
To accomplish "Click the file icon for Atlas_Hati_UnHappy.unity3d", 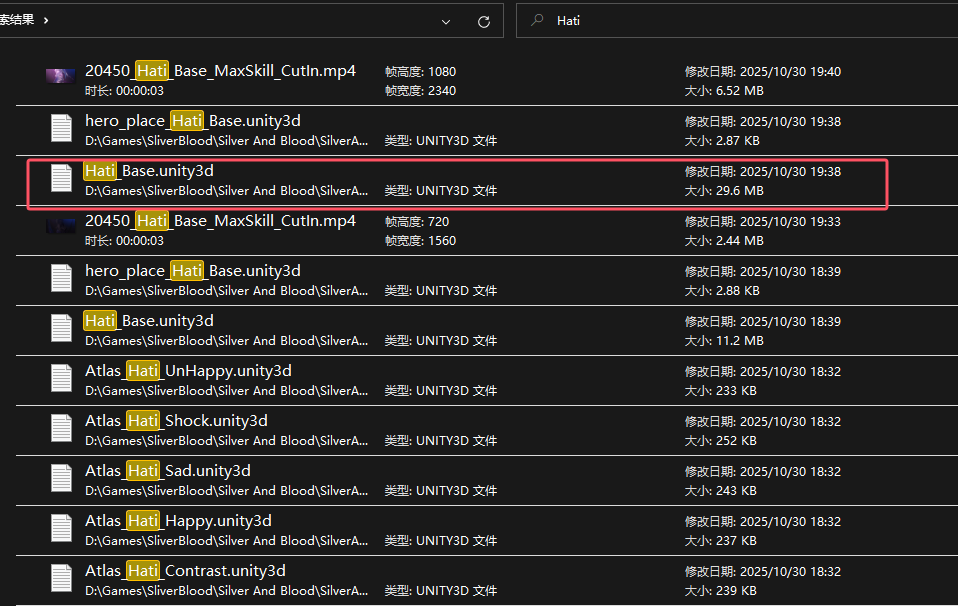I will 62,379.
